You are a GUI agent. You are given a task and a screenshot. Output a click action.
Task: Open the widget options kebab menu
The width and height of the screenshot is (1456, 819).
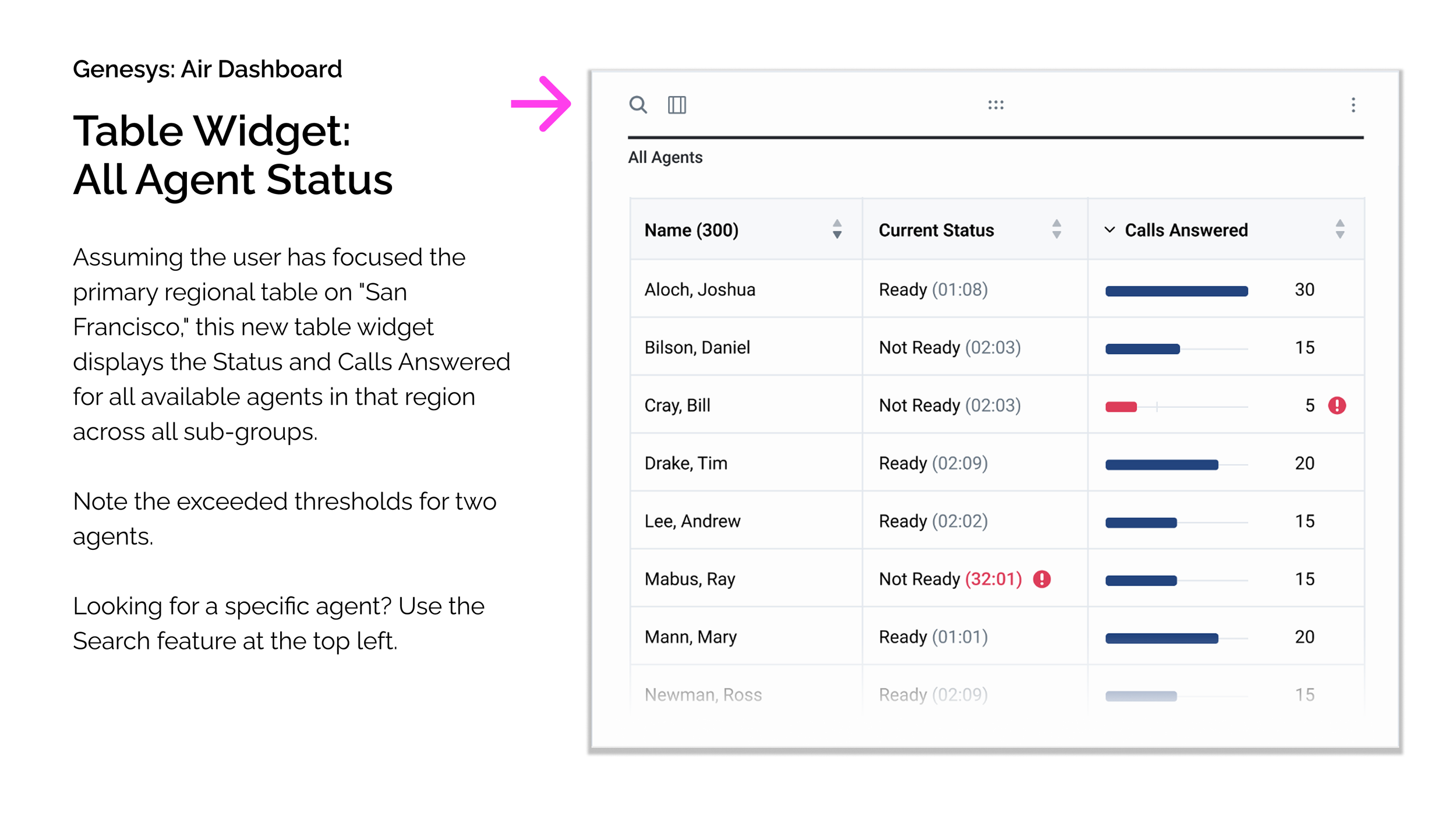click(x=1352, y=105)
